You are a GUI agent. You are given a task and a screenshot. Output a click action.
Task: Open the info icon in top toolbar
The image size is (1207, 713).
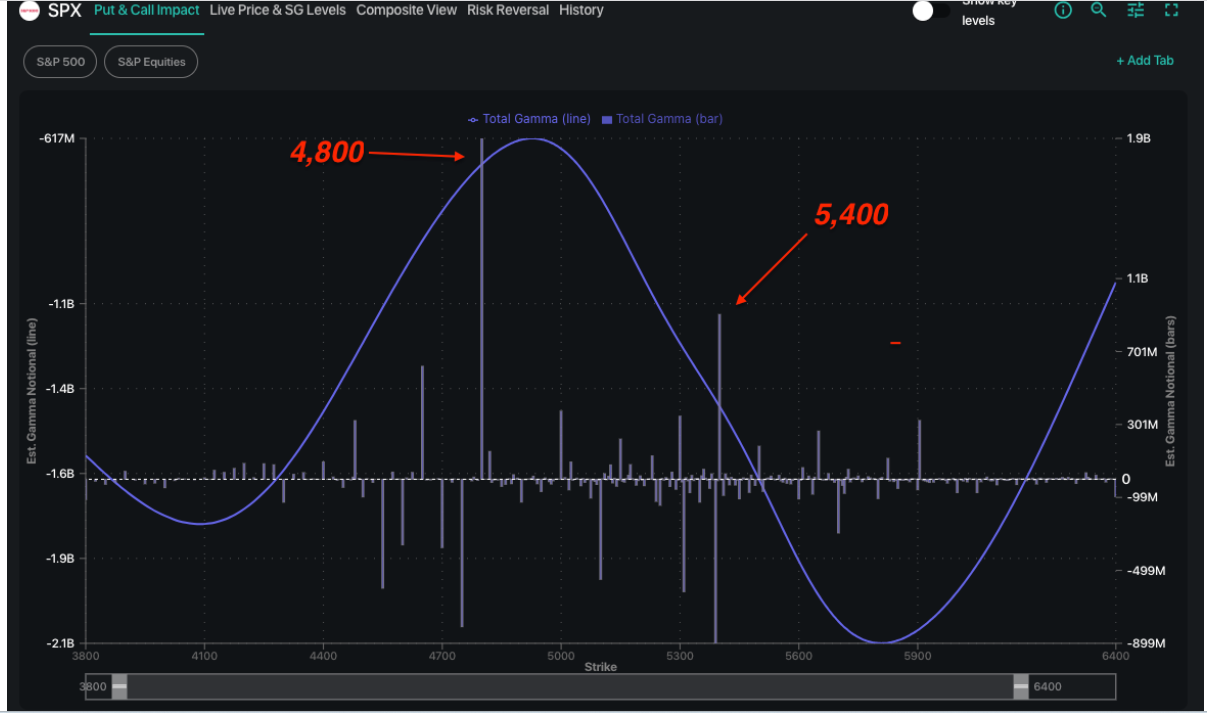click(x=1063, y=10)
